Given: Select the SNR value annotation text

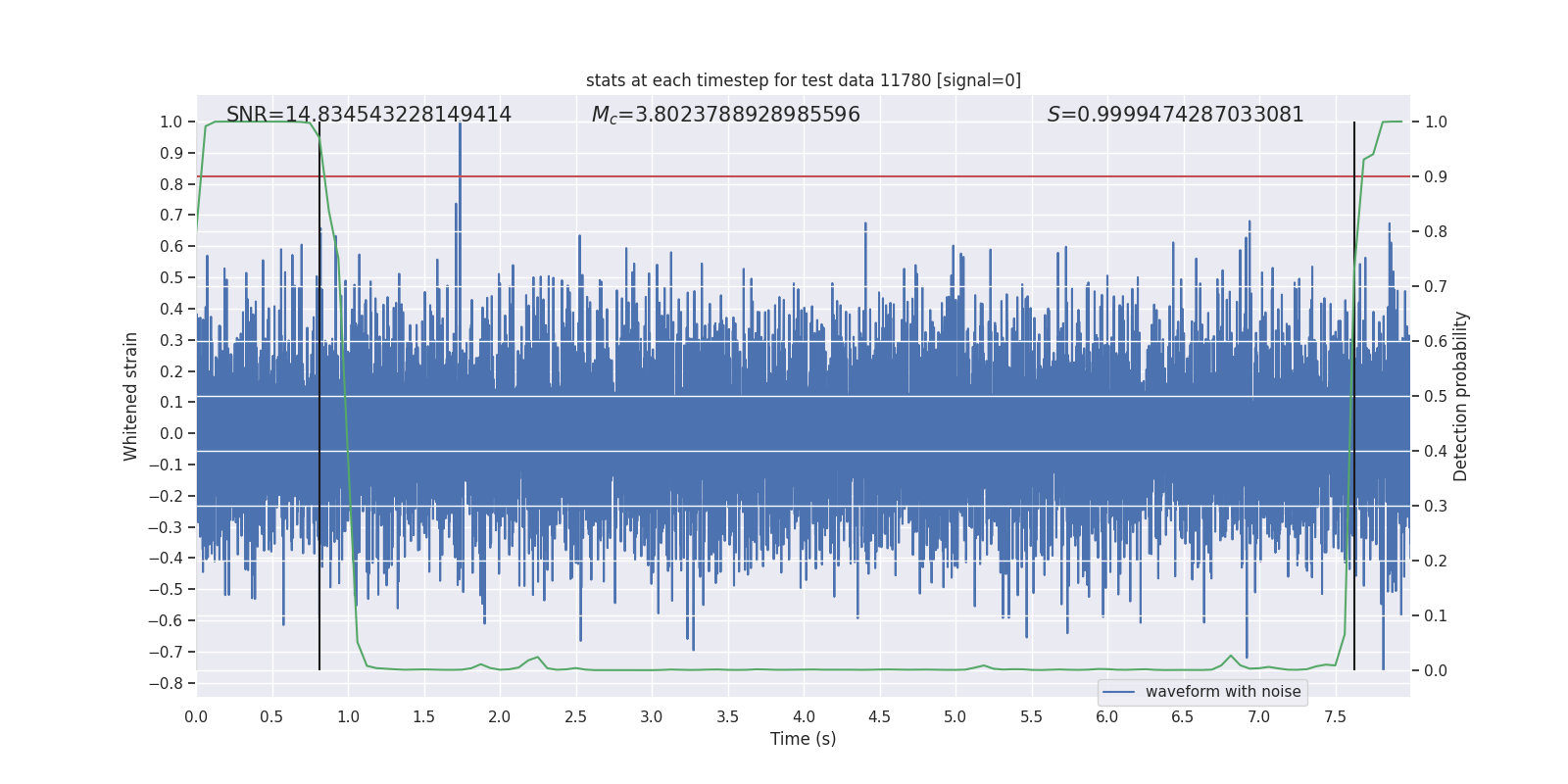Looking at the screenshot, I should tap(368, 115).
